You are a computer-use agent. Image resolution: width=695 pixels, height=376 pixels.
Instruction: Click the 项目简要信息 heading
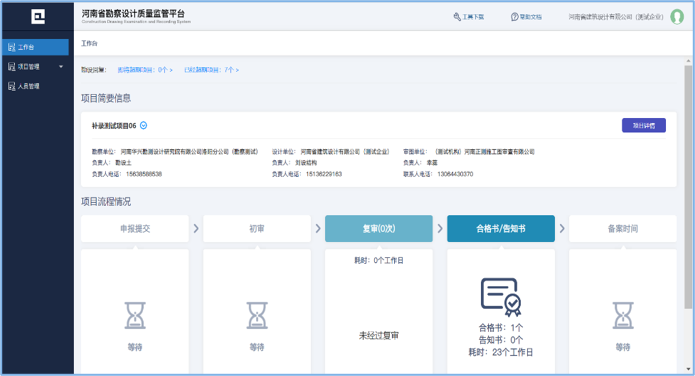coord(106,98)
